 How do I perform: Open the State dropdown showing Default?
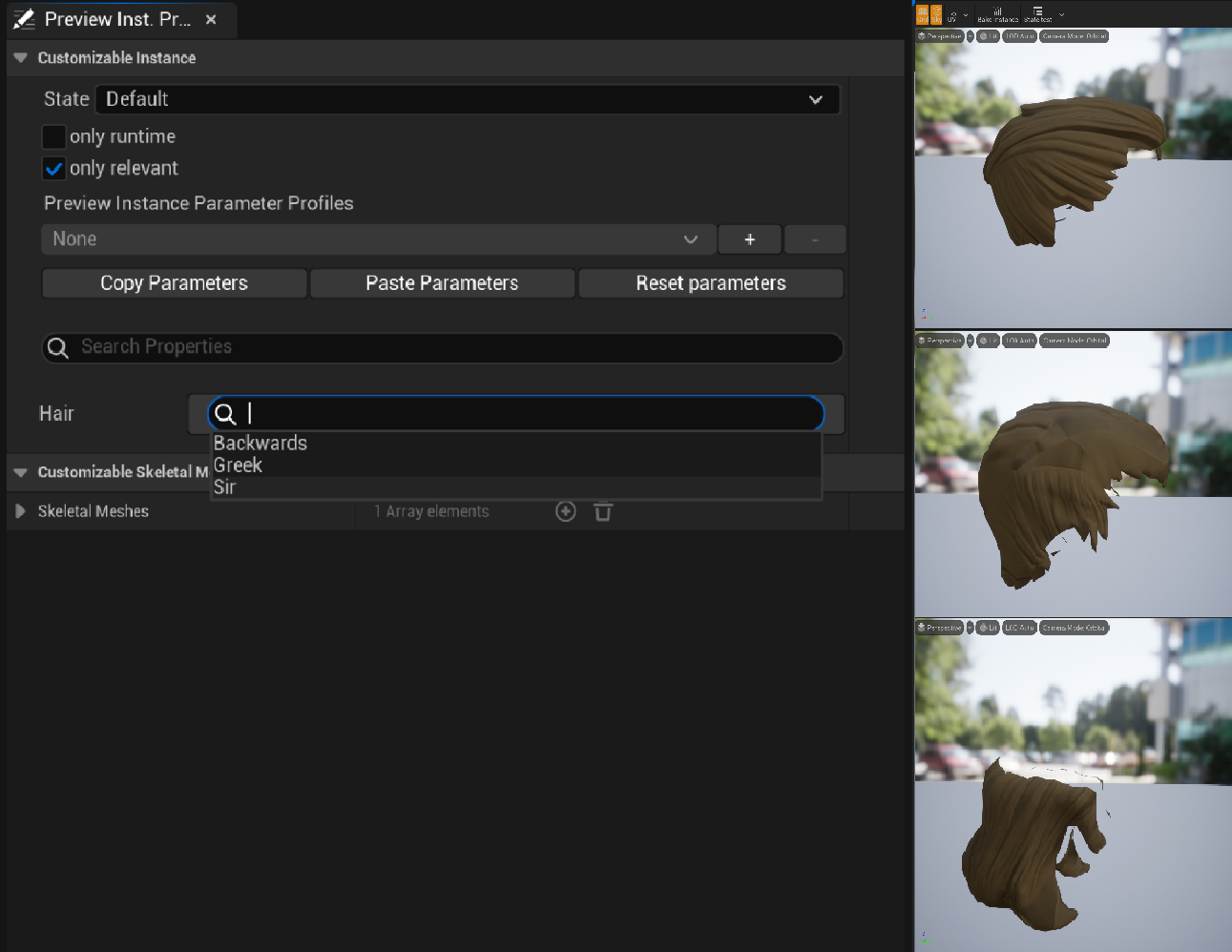(x=468, y=99)
